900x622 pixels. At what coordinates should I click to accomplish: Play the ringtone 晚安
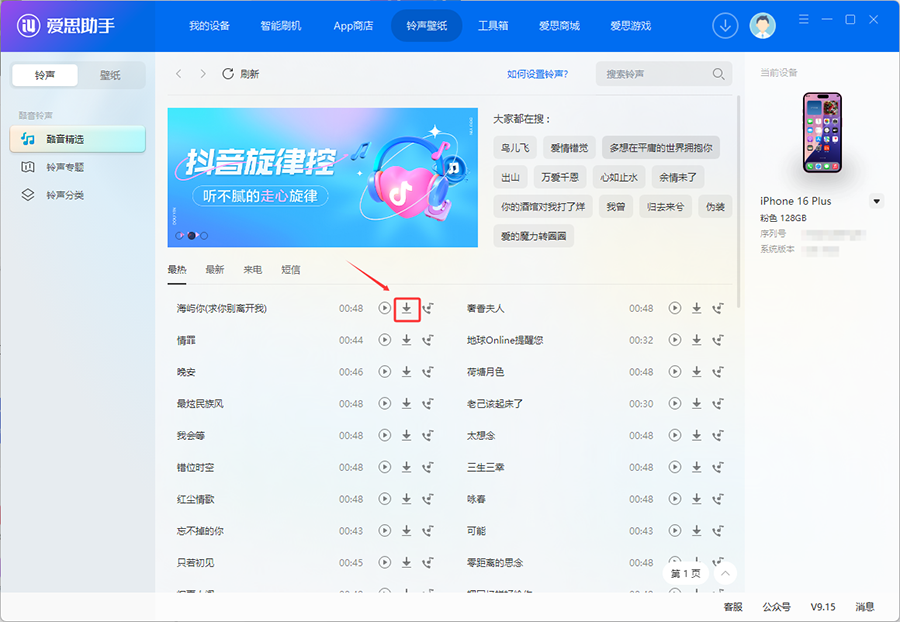385,372
